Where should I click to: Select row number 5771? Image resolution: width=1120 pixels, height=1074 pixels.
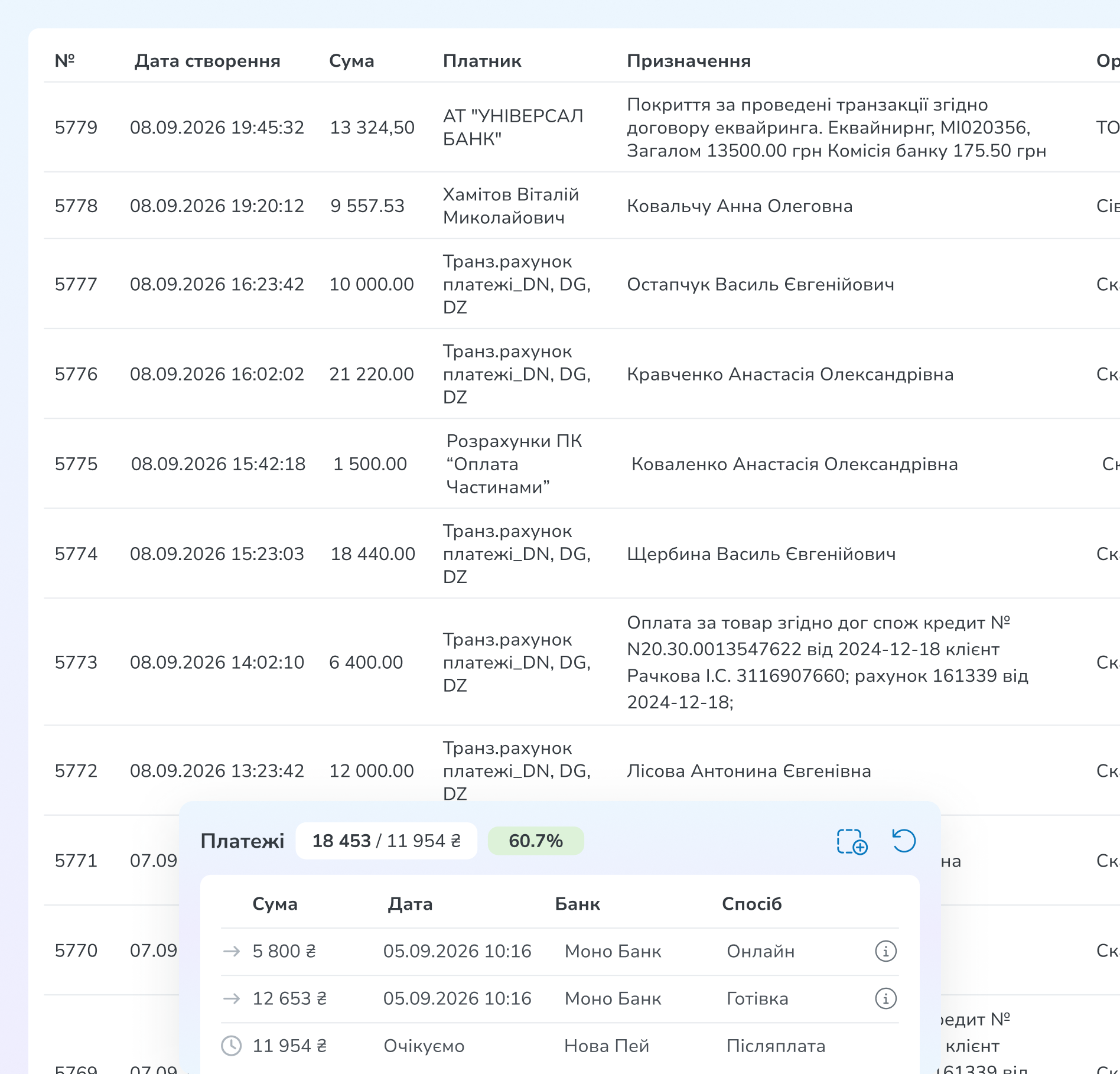[76, 861]
